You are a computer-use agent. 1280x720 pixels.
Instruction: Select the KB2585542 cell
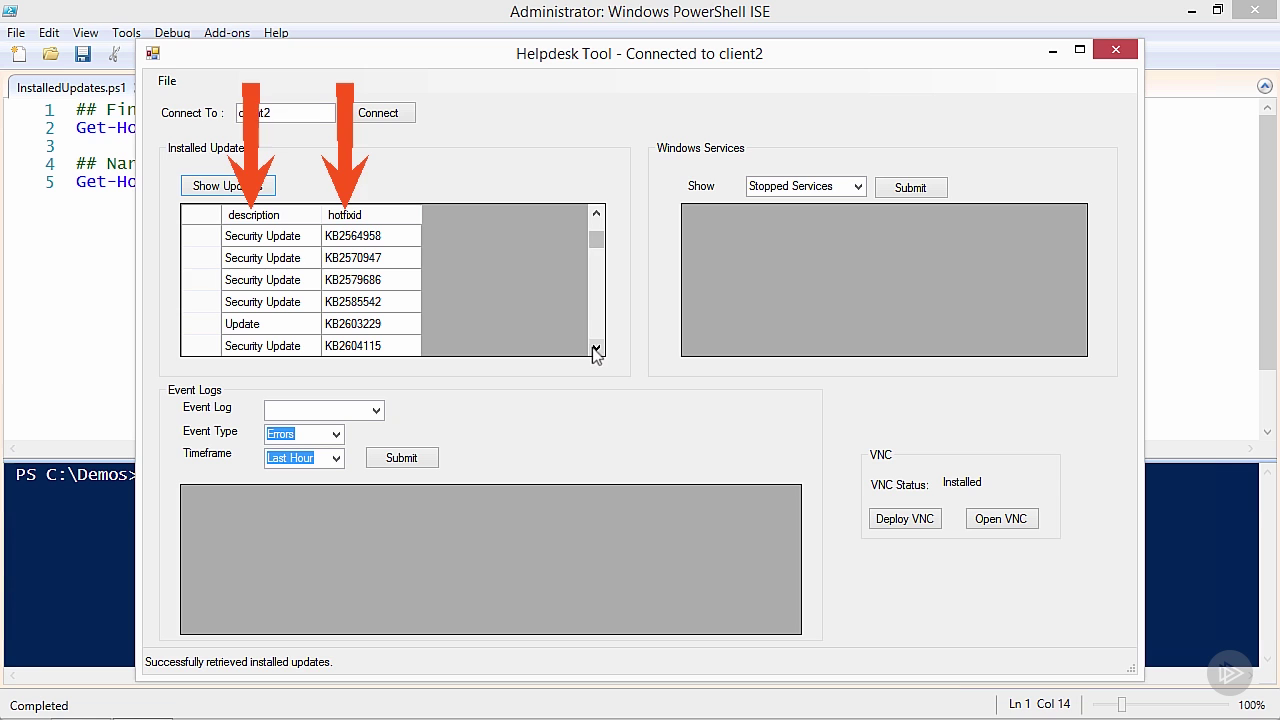pyautogui.click(x=372, y=302)
